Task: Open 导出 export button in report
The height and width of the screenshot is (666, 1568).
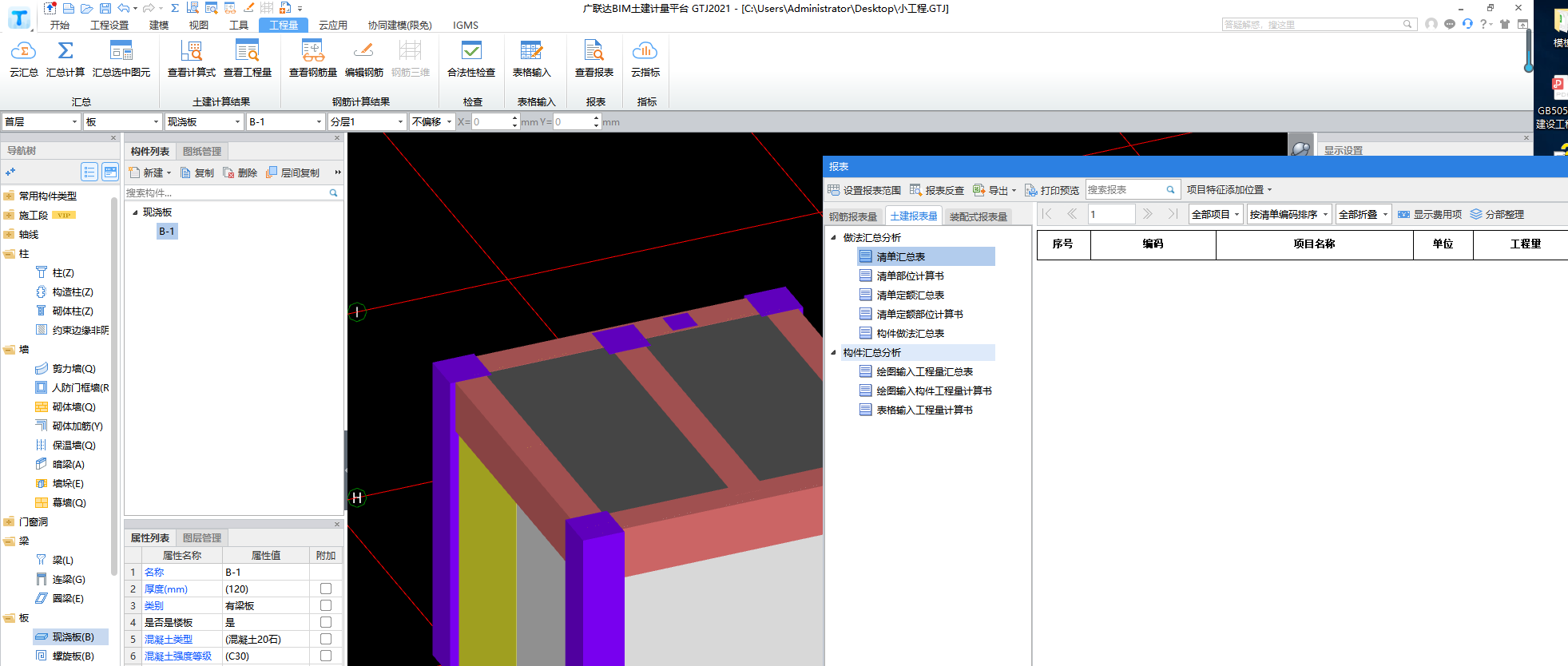Action: tap(994, 190)
